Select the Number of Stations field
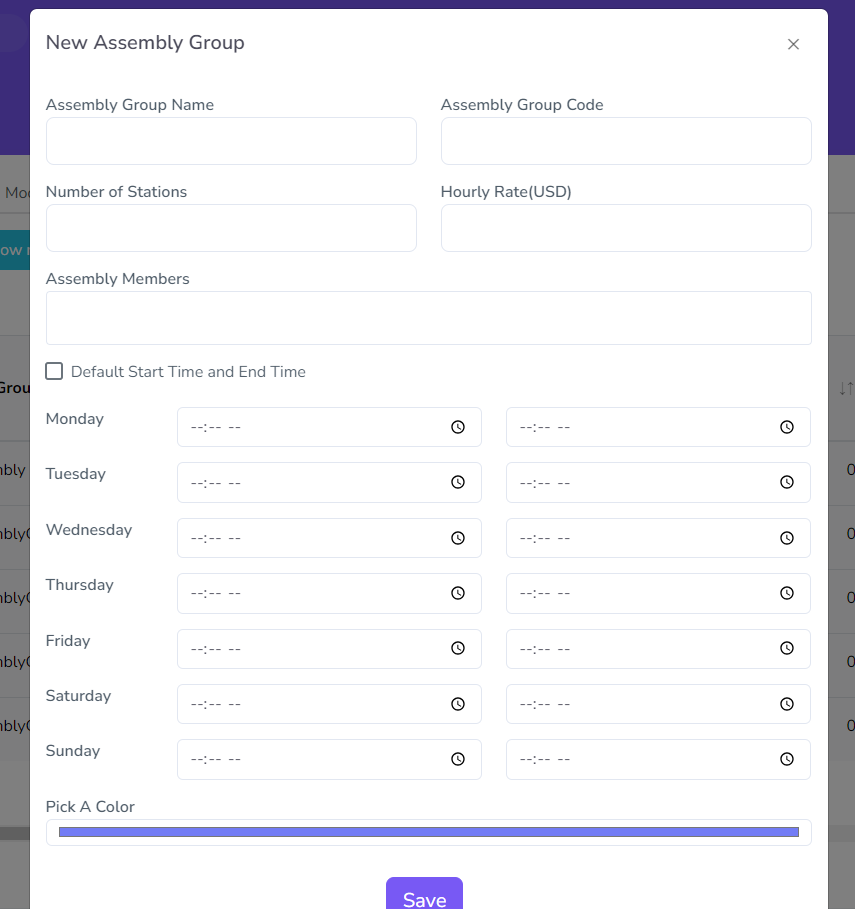The height and width of the screenshot is (909, 855). [231, 228]
